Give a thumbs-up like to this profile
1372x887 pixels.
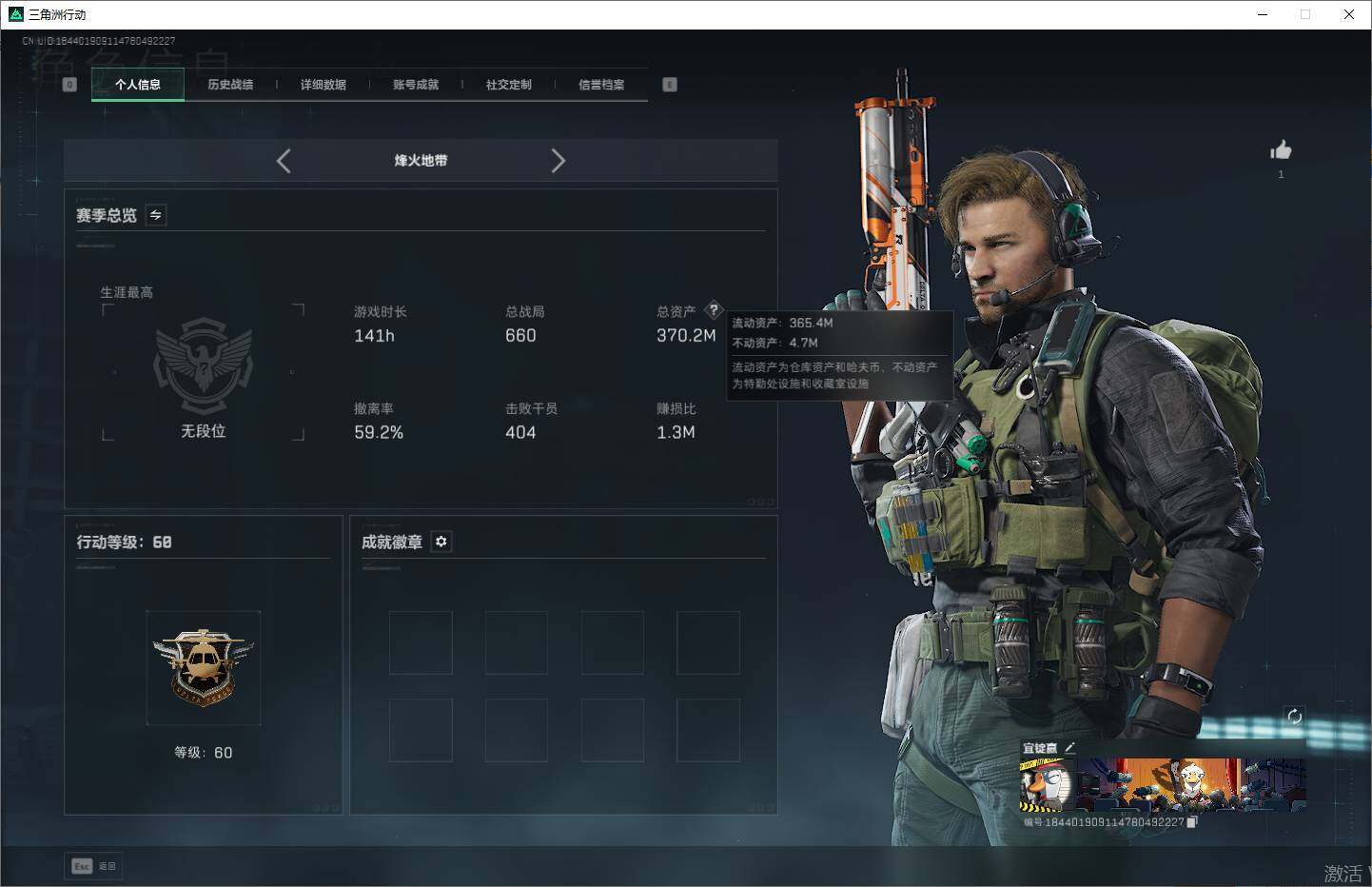coord(1281,150)
